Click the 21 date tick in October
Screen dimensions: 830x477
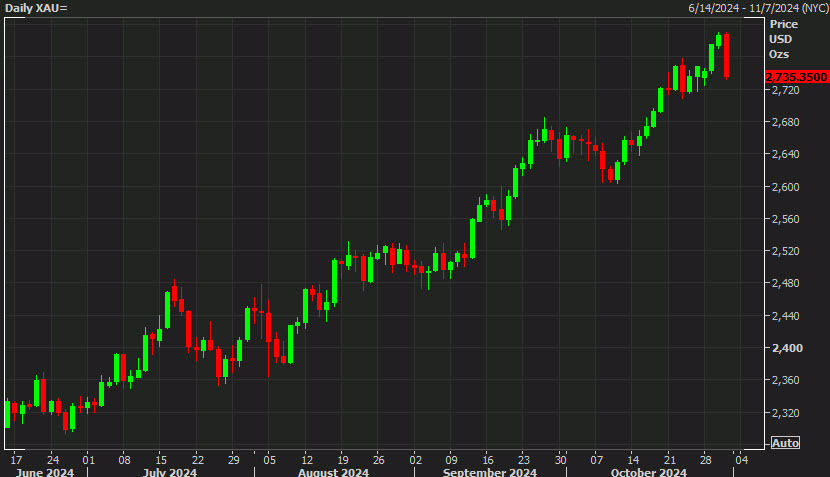670,460
